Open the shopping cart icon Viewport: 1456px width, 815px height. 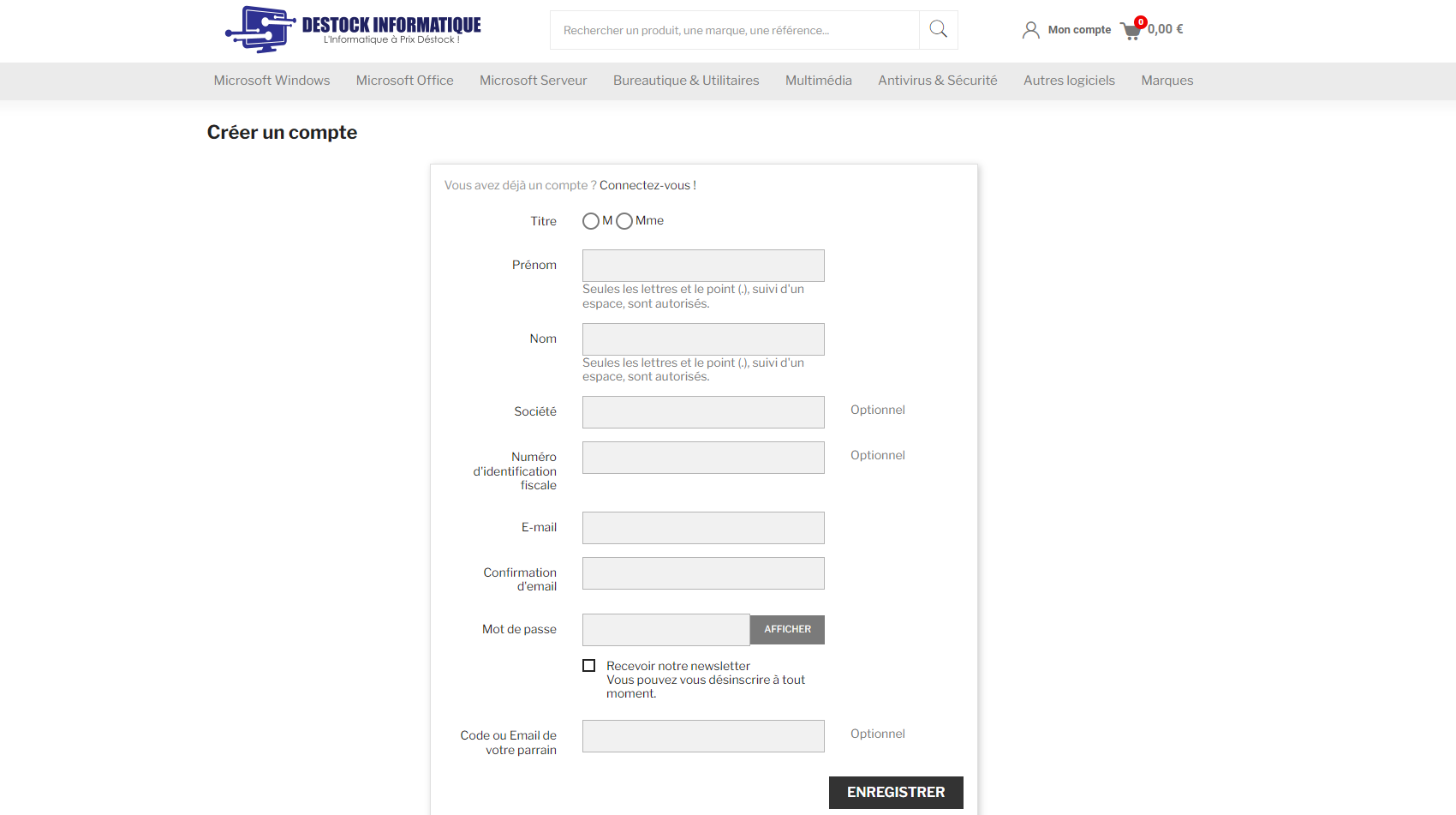pos(1131,31)
